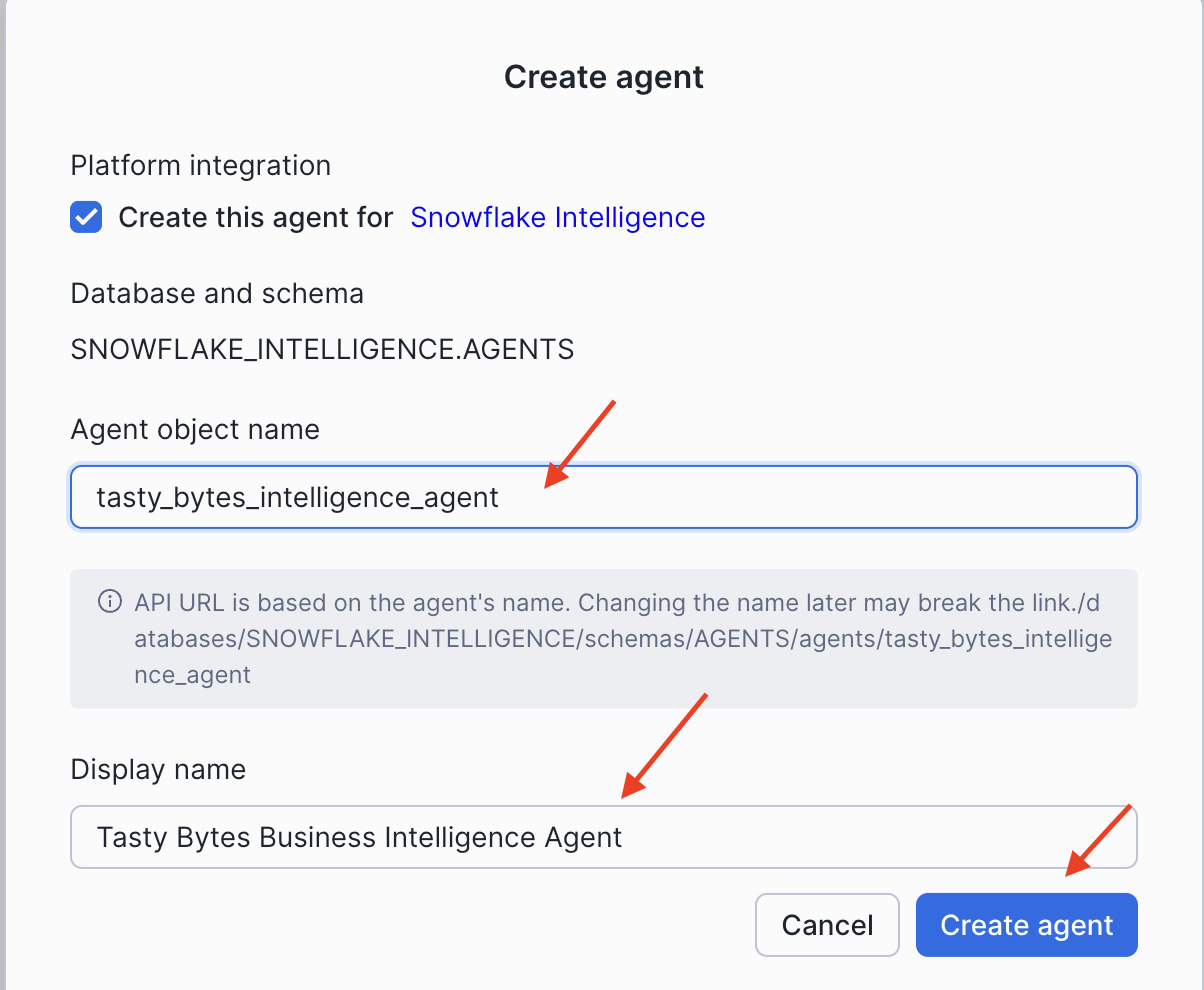Uncheck Create this agent for Snowflake Intelligence

coord(85,217)
